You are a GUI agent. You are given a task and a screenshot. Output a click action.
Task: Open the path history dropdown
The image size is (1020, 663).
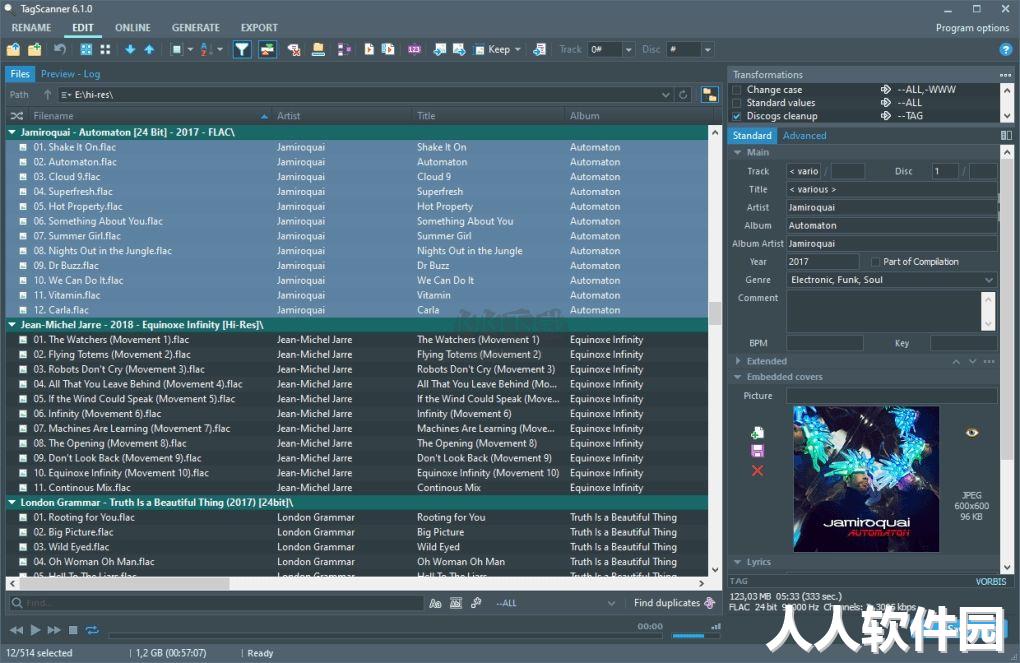665,95
